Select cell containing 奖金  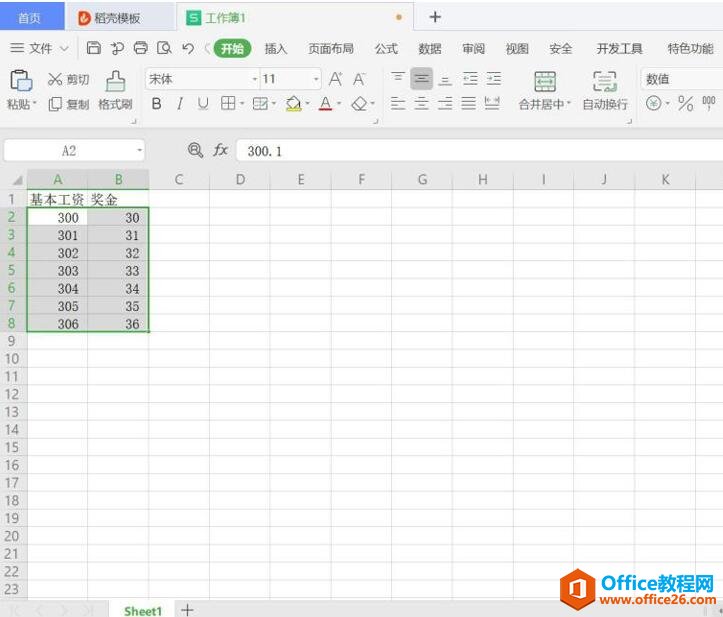pos(118,199)
